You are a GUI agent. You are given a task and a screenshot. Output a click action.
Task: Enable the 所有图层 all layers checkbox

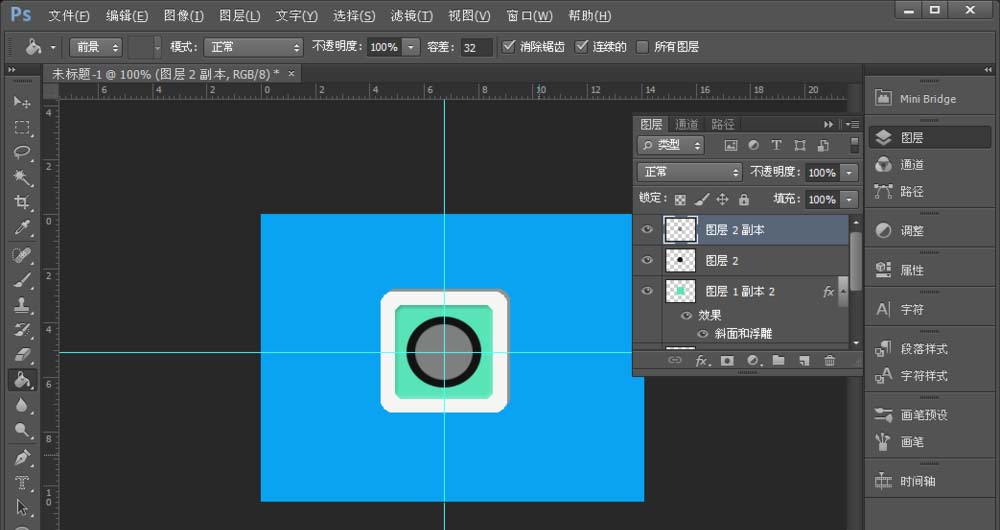(x=642, y=47)
